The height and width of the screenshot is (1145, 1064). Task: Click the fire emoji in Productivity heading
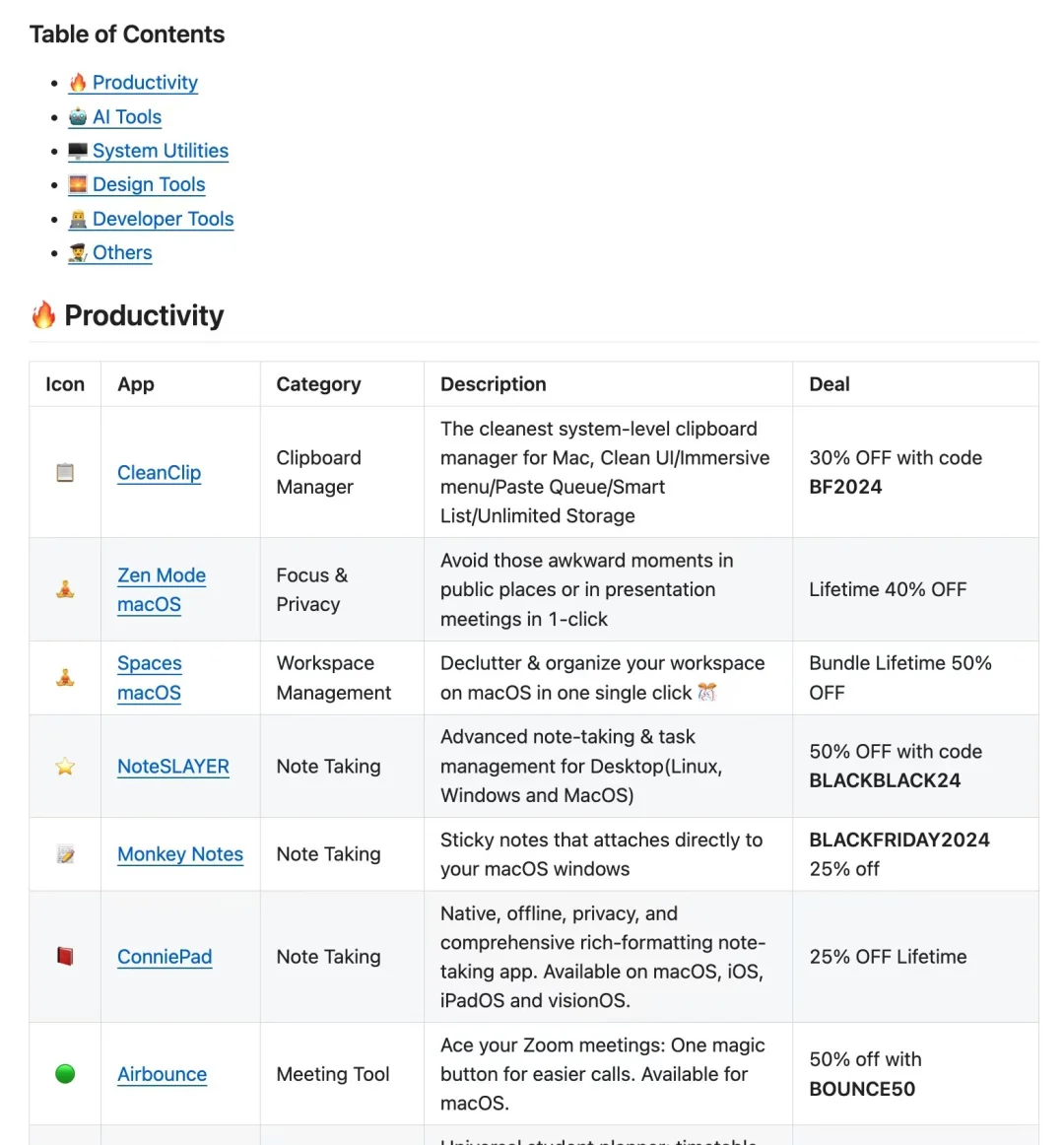[43, 315]
